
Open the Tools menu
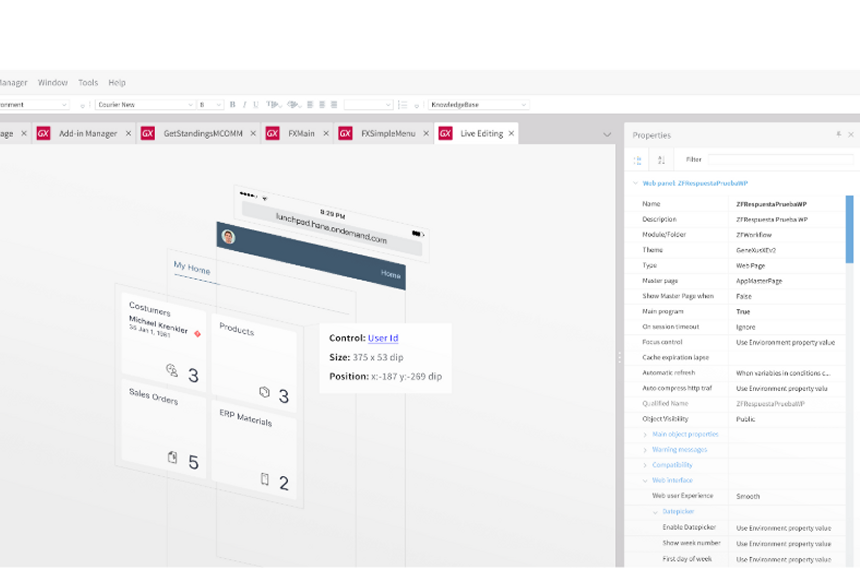coord(88,82)
